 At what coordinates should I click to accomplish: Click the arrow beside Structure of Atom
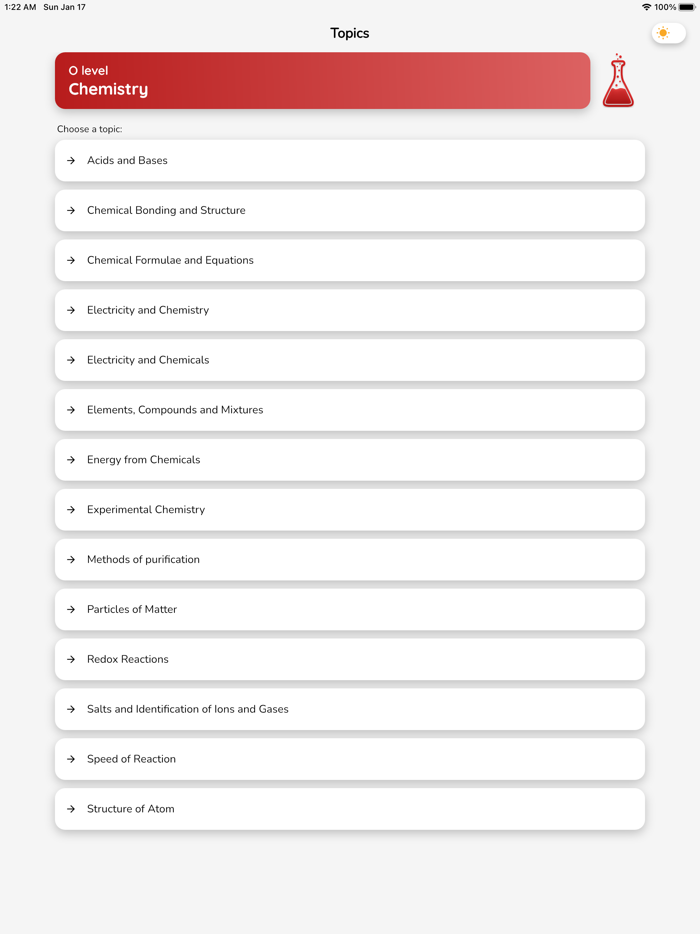pos(70,808)
